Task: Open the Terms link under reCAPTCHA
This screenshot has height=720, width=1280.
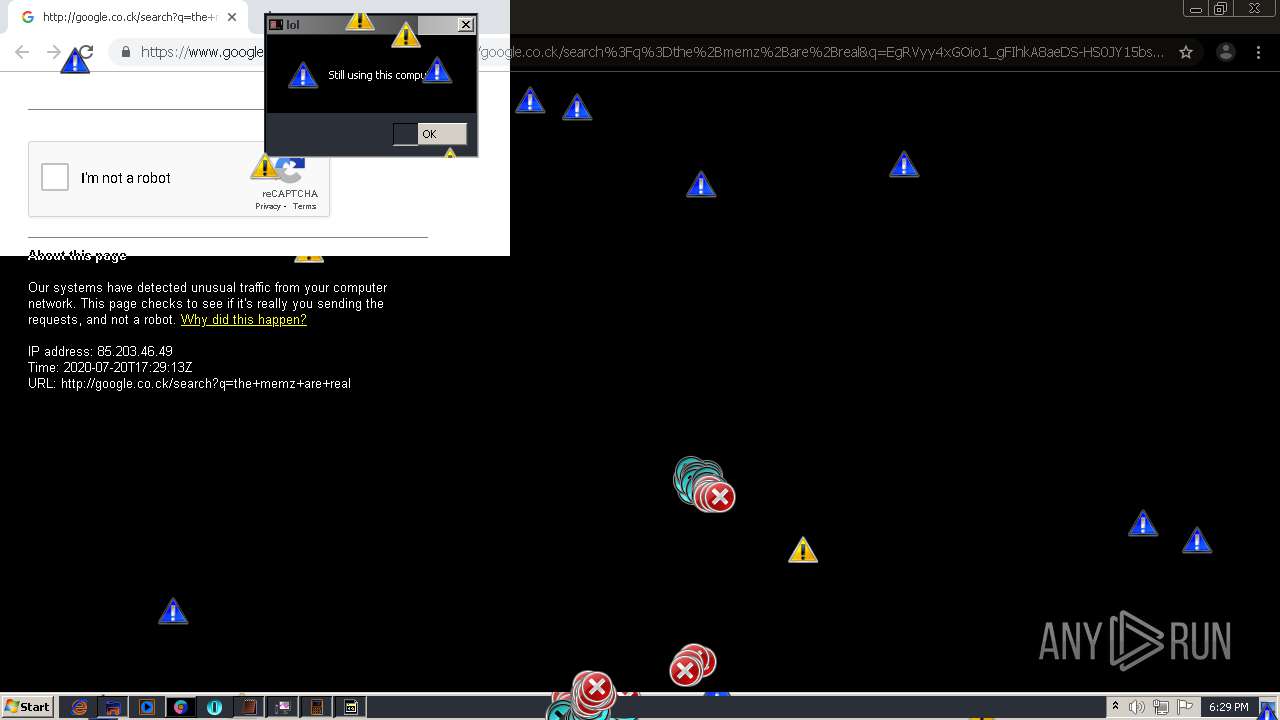Action: [x=304, y=206]
